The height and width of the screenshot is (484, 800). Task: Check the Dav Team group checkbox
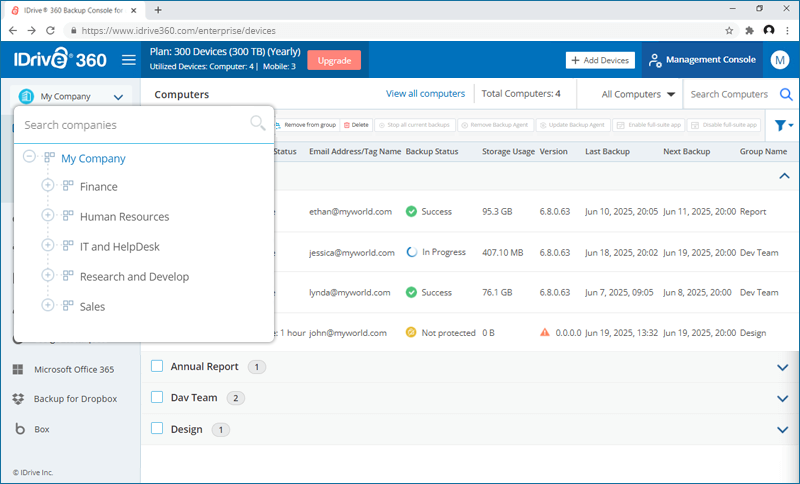(156, 398)
